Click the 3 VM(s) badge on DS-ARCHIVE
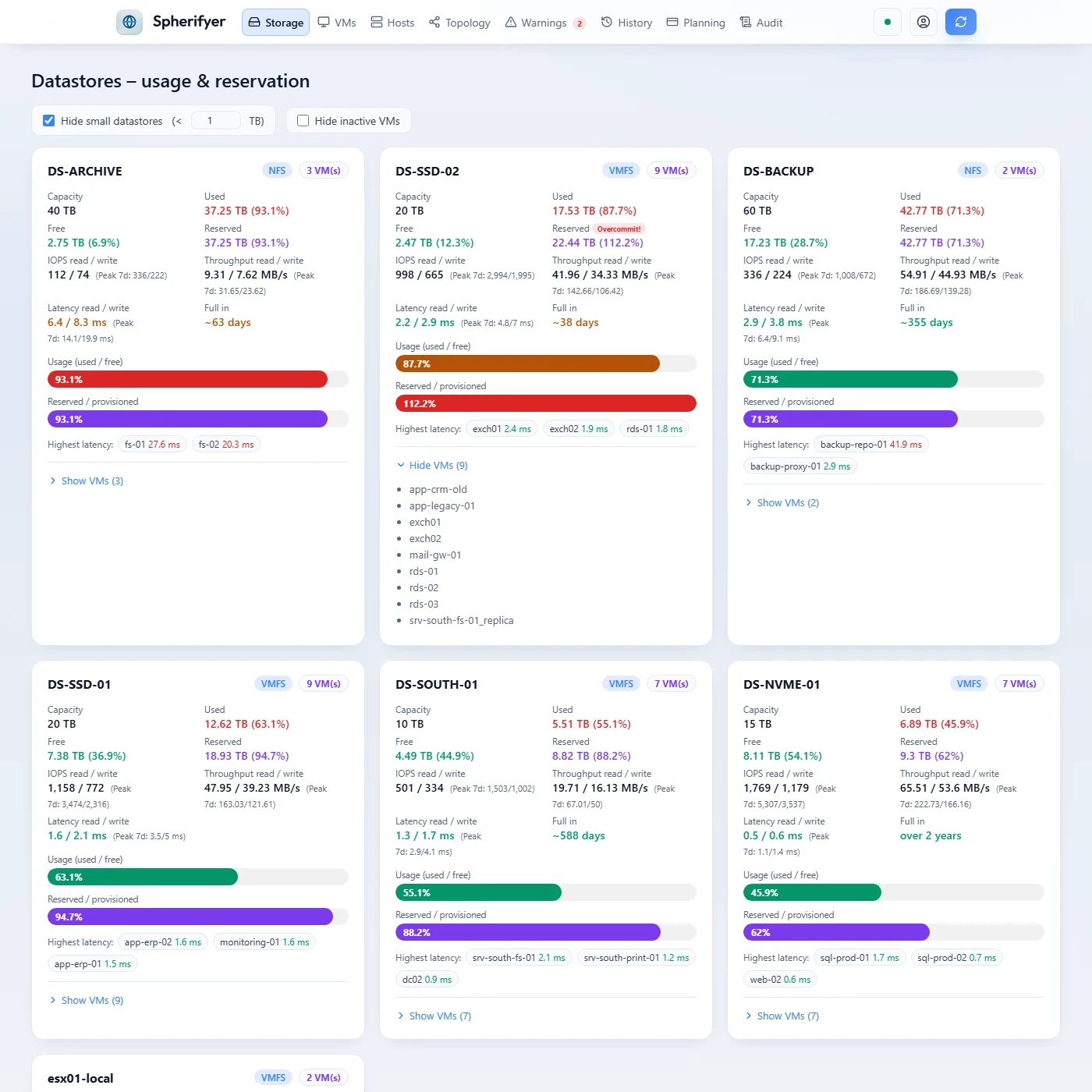1092x1092 pixels. click(324, 171)
